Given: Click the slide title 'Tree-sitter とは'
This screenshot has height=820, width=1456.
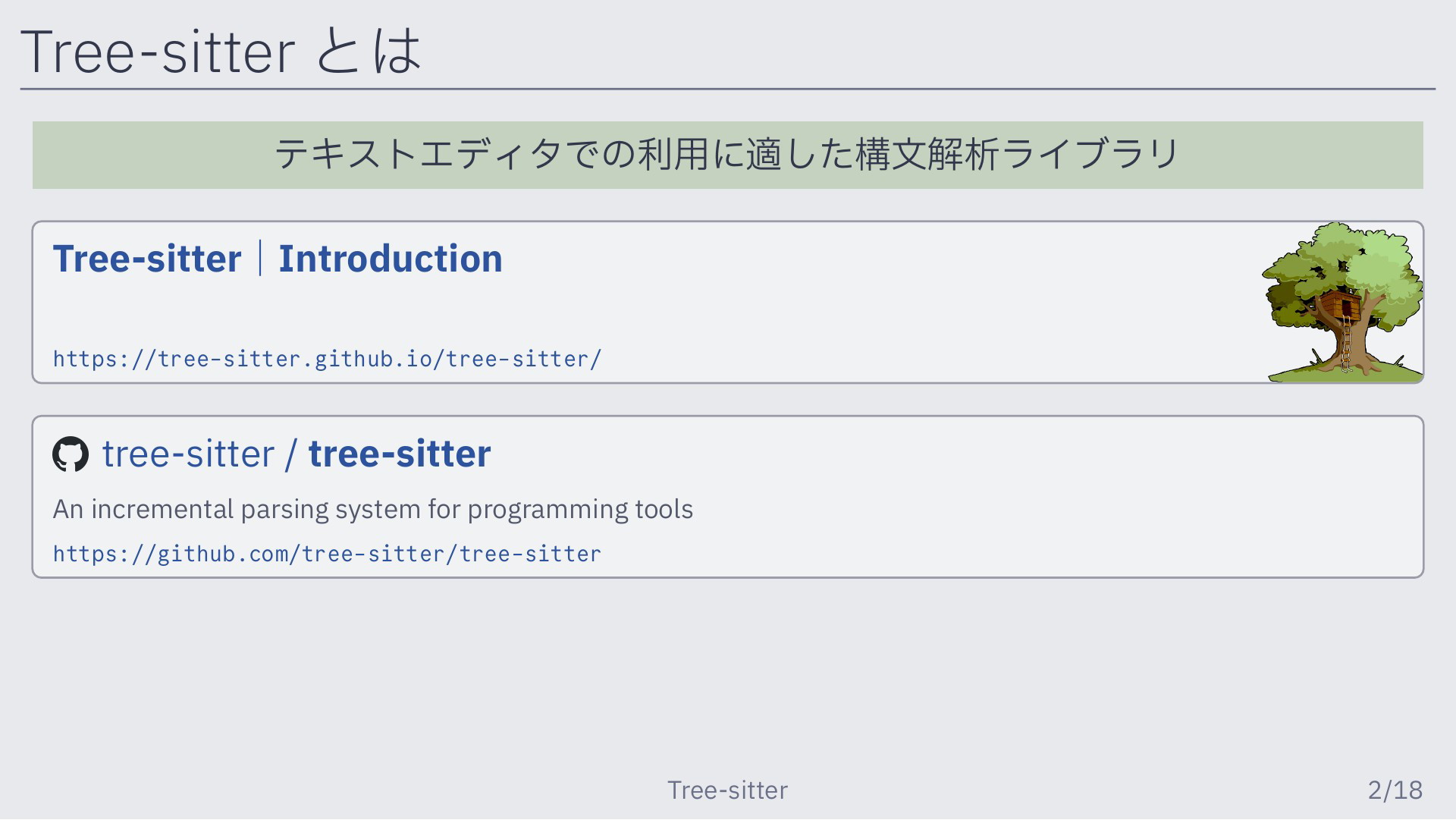Looking at the screenshot, I should coord(221,51).
